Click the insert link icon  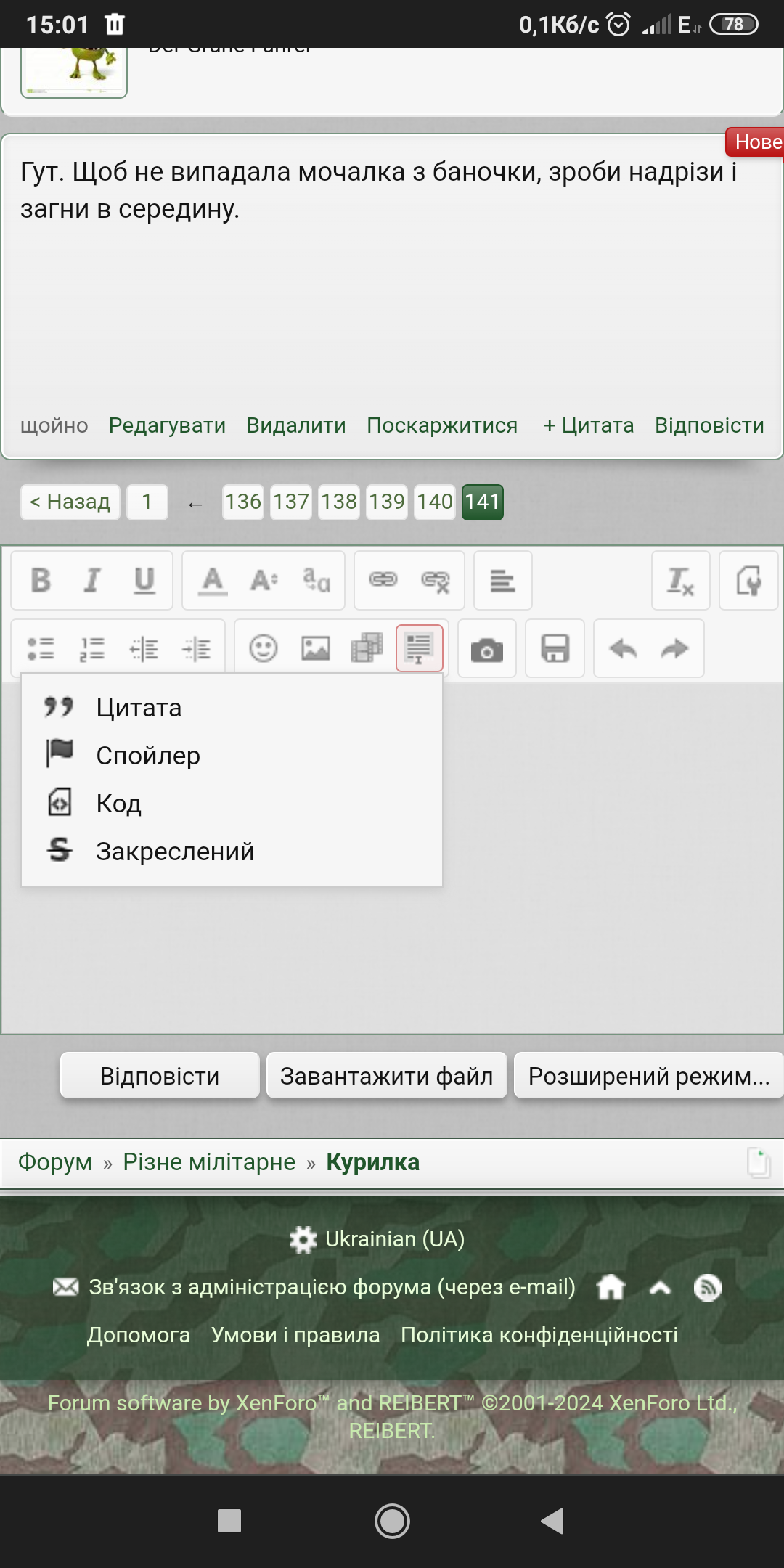[383, 579]
